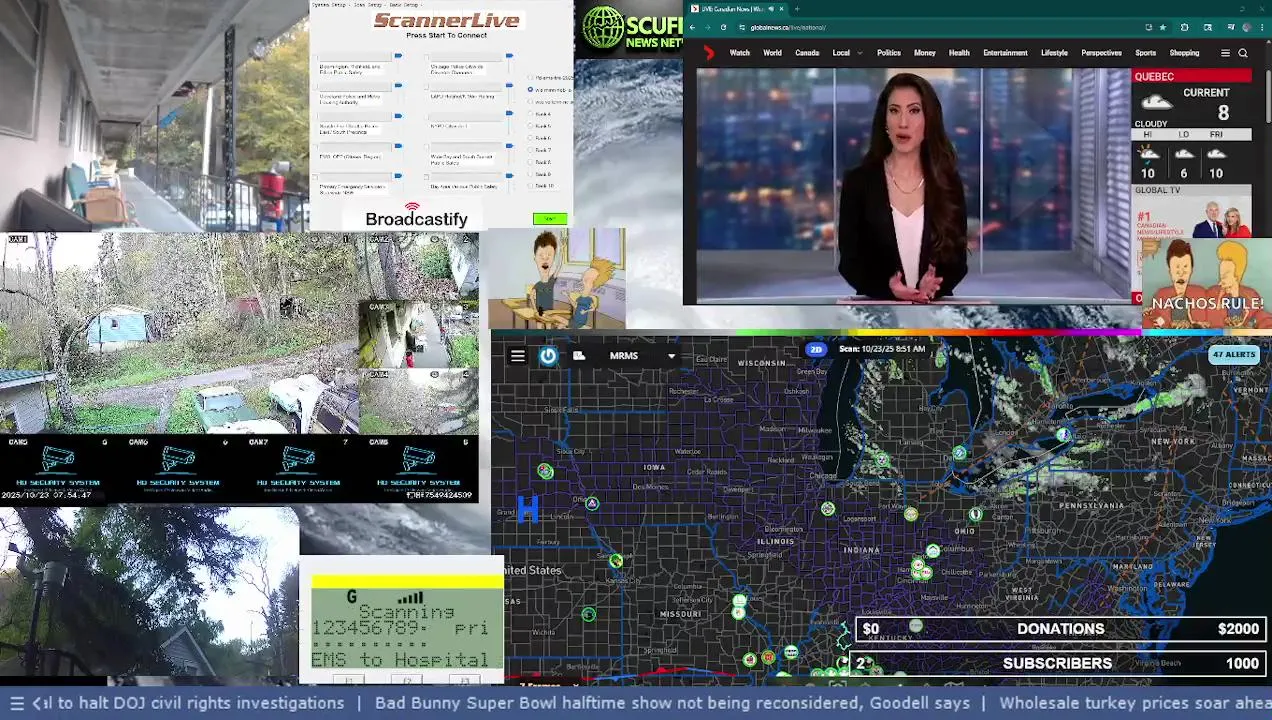Click the Nachos Rule cartoon thumbnail
Image resolution: width=1272 pixels, height=720 pixels.
coord(1205,284)
